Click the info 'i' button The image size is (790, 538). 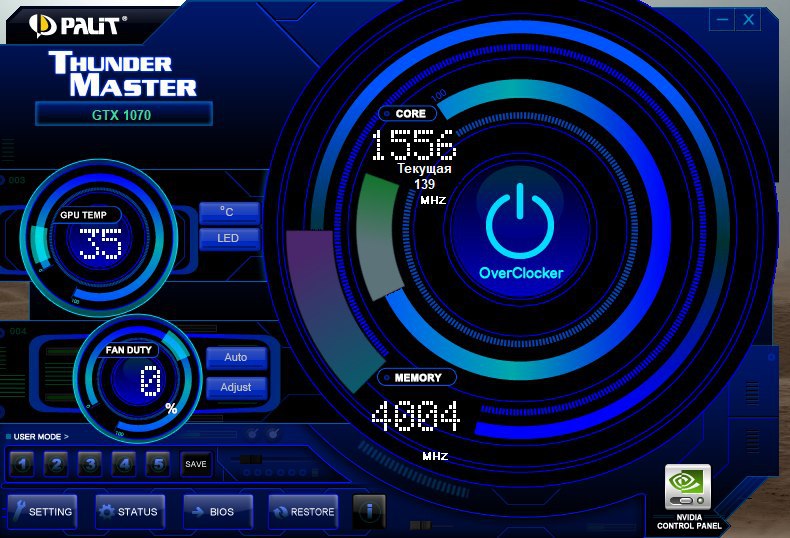point(369,511)
